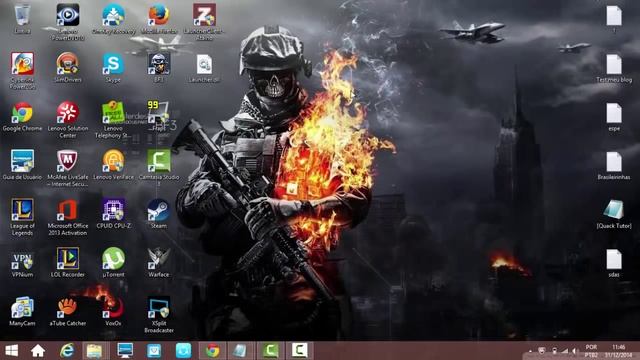Open VoxOx desktop shortcut
640x360 pixels.
point(113,311)
